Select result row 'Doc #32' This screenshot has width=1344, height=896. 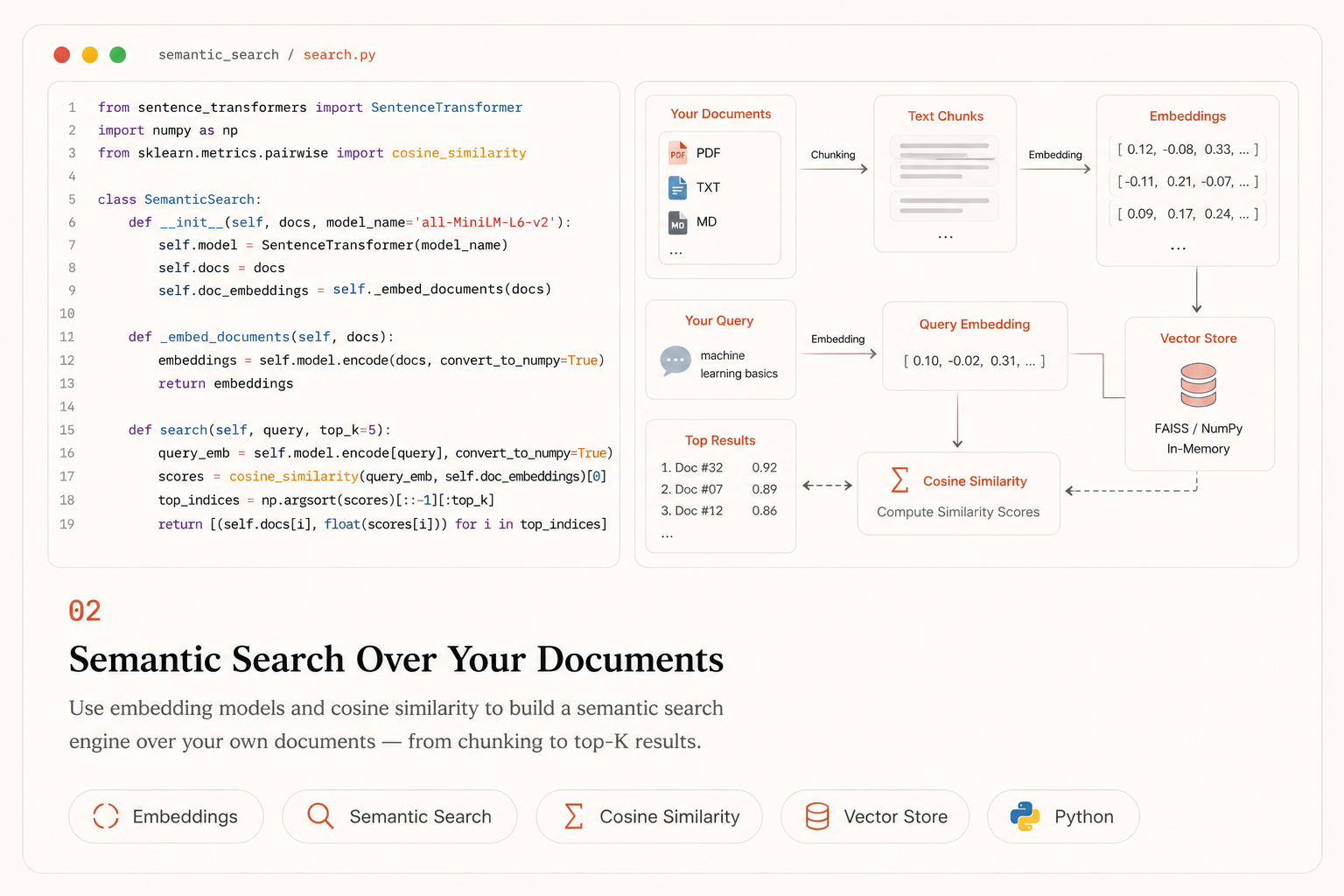pos(719,467)
